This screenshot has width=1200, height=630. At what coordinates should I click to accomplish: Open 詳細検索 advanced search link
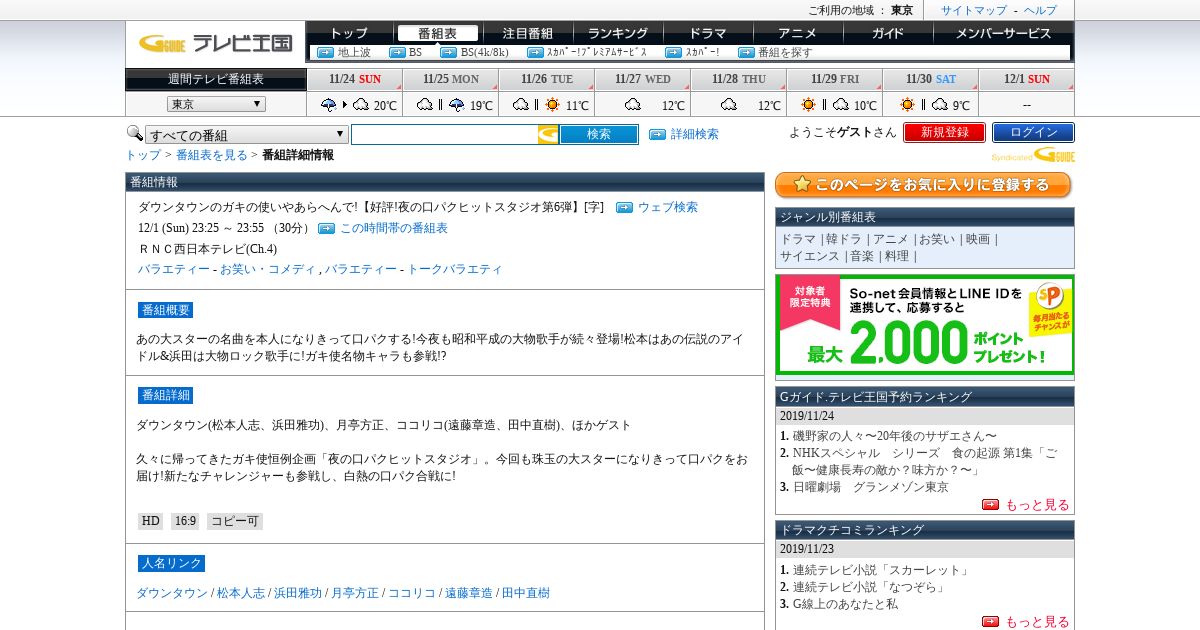[694, 134]
